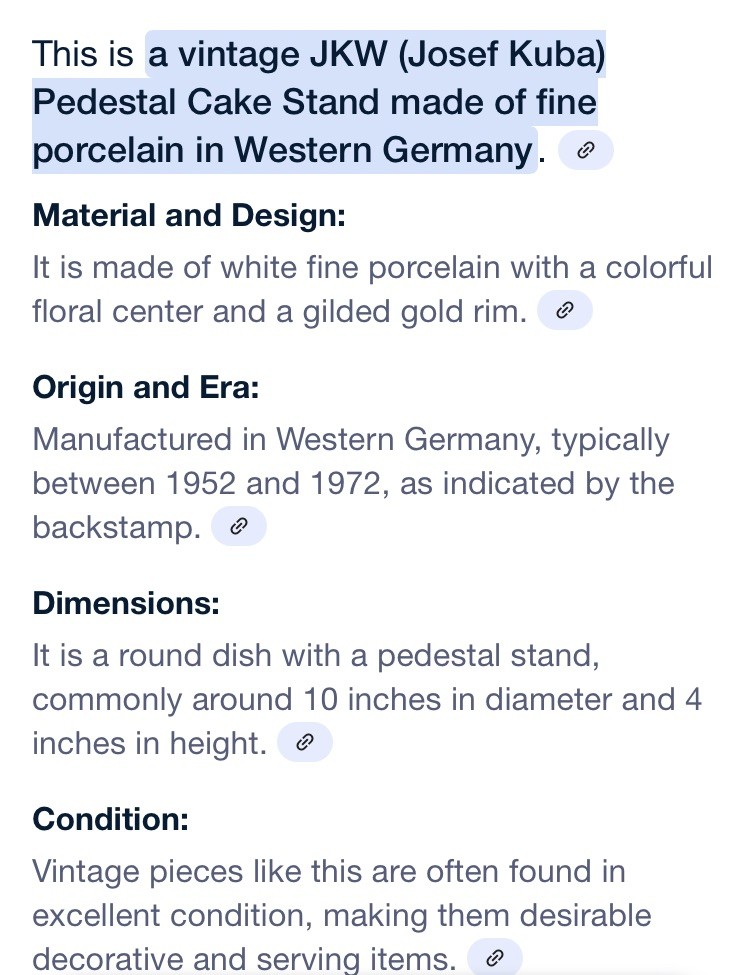Click the excellent condition paragraph
The width and height of the screenshot is (744, 975).
coord(342,915)
